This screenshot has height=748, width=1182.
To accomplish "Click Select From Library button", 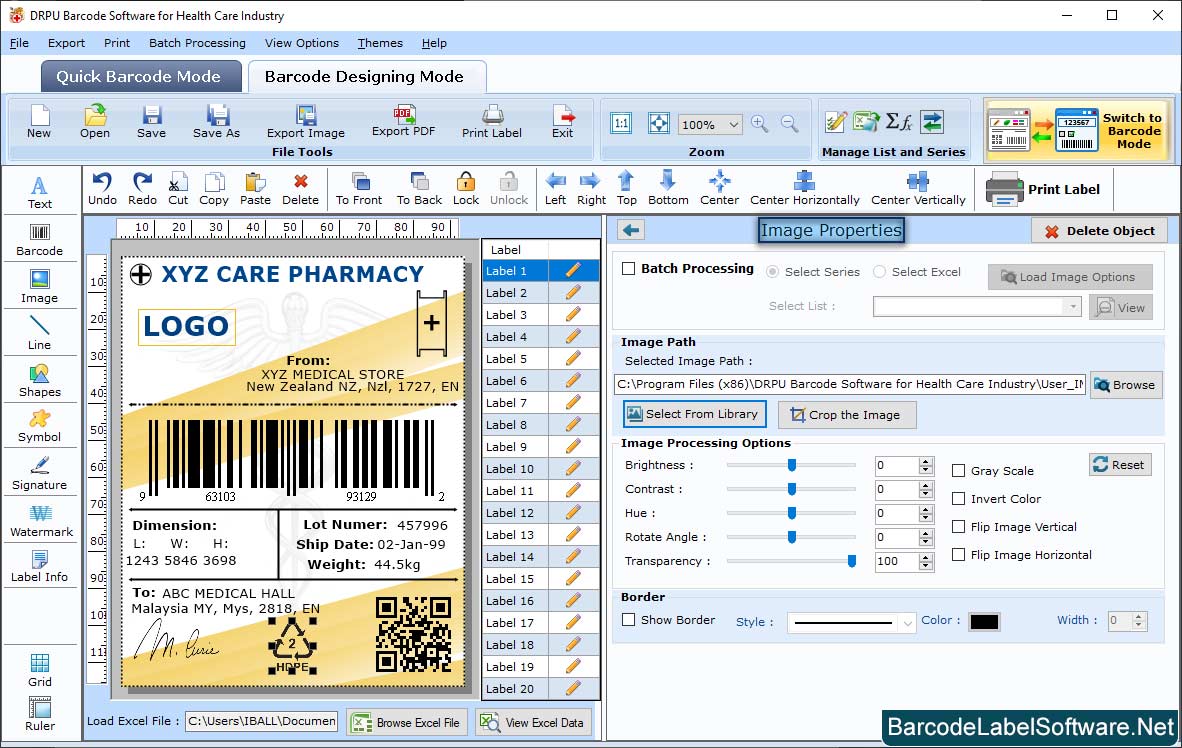I will pyautogui.click(x=694, y=414).
